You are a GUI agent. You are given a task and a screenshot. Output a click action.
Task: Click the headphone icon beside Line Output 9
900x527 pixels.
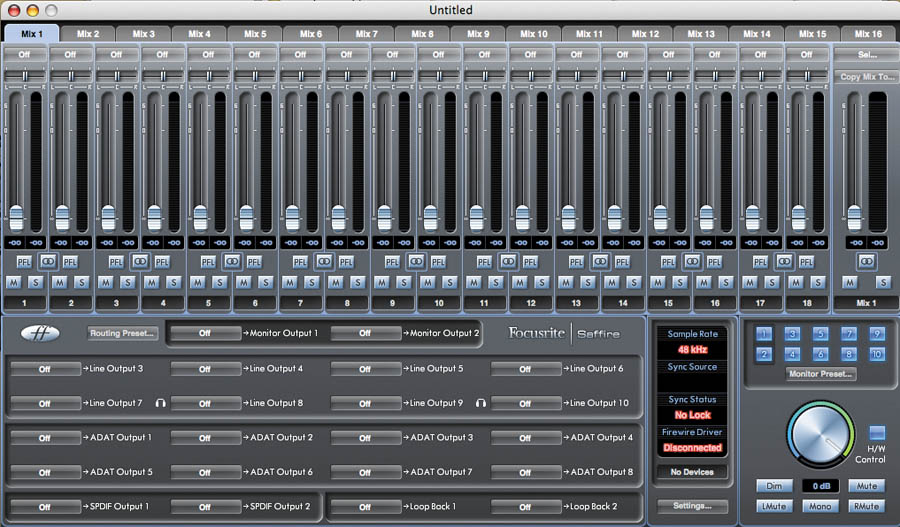481,403
